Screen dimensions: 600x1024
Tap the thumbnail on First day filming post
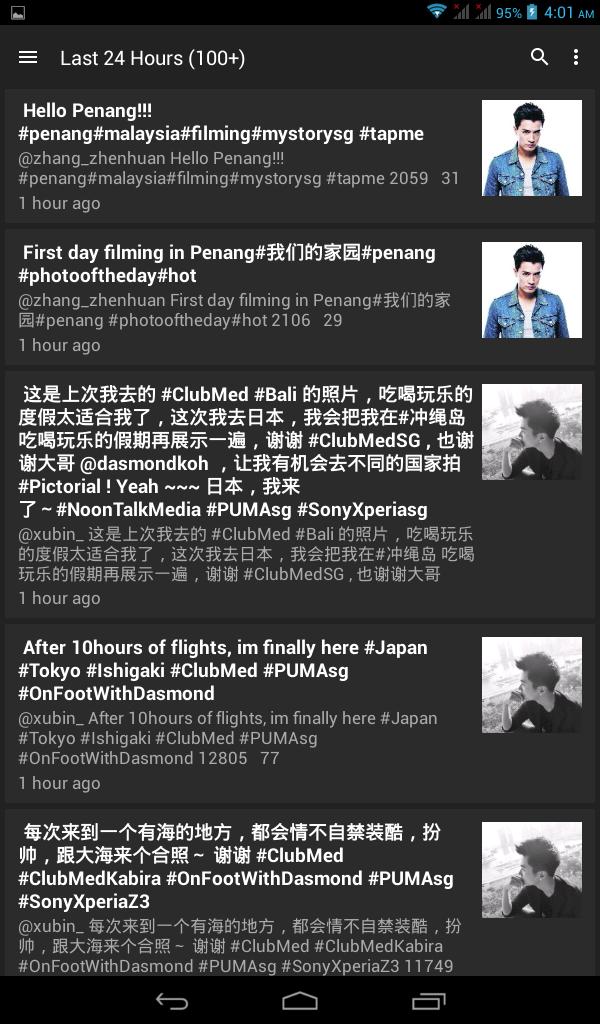(531, 290)
